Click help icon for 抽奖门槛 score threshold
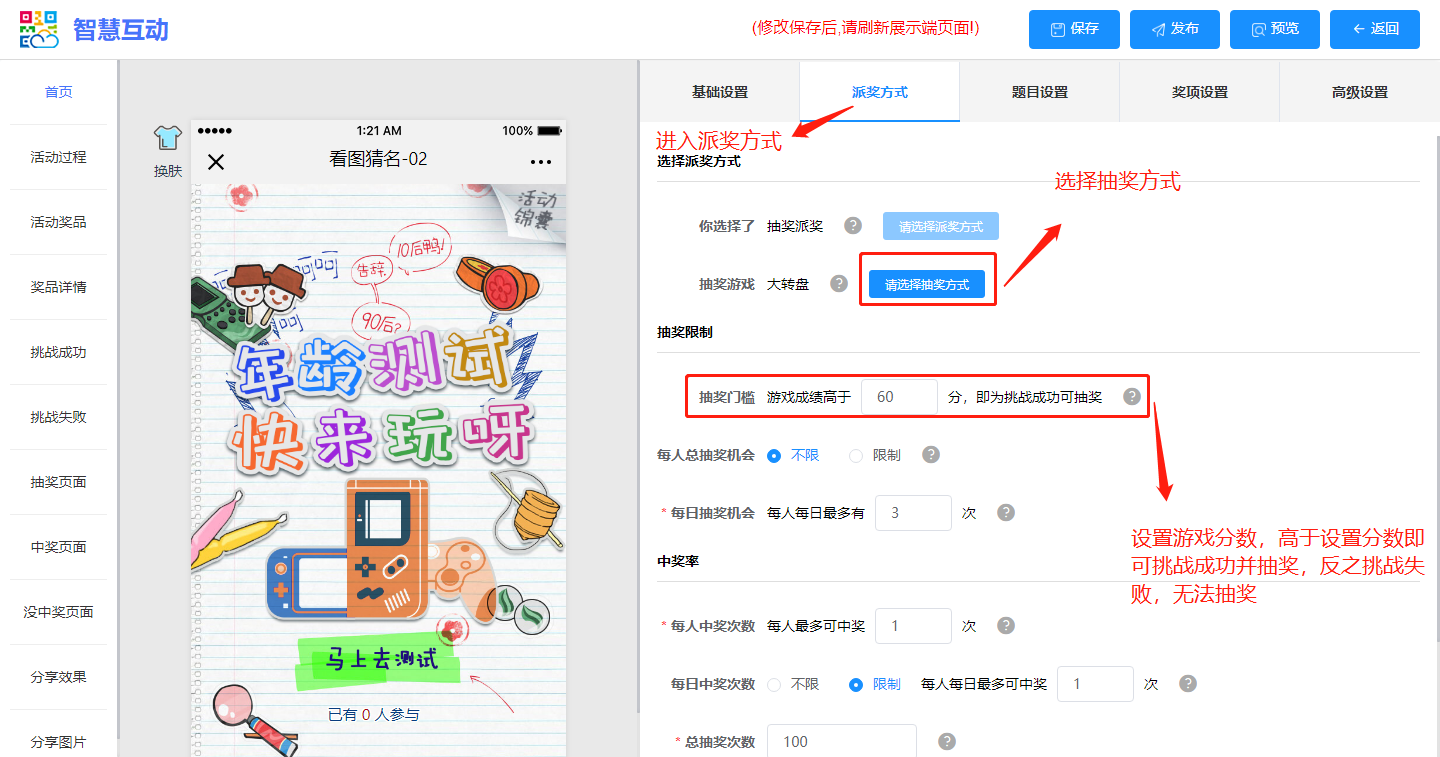This screenshot has width=1440, height=757. (1131, 397)
